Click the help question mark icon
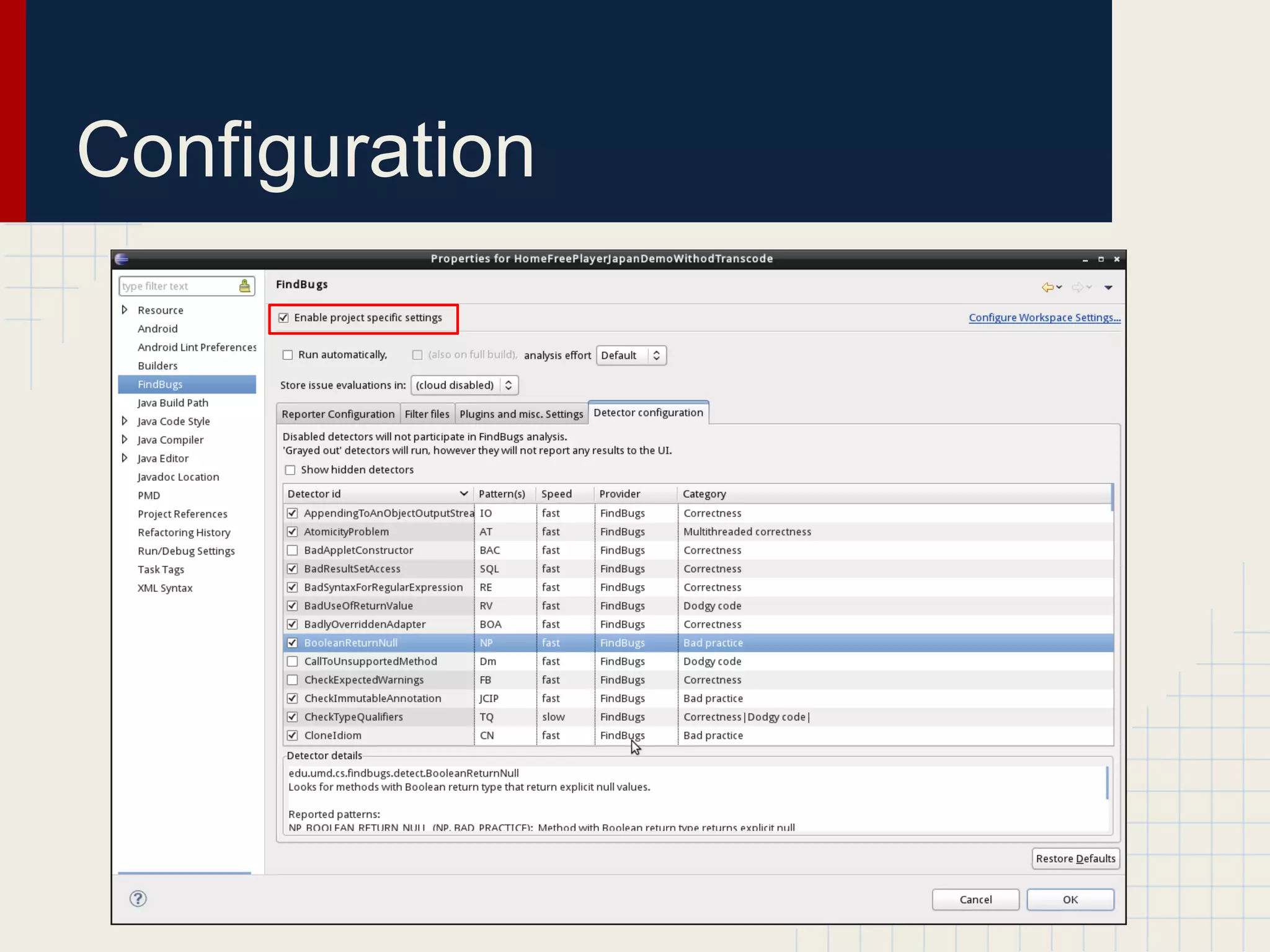 coord(138,898)
